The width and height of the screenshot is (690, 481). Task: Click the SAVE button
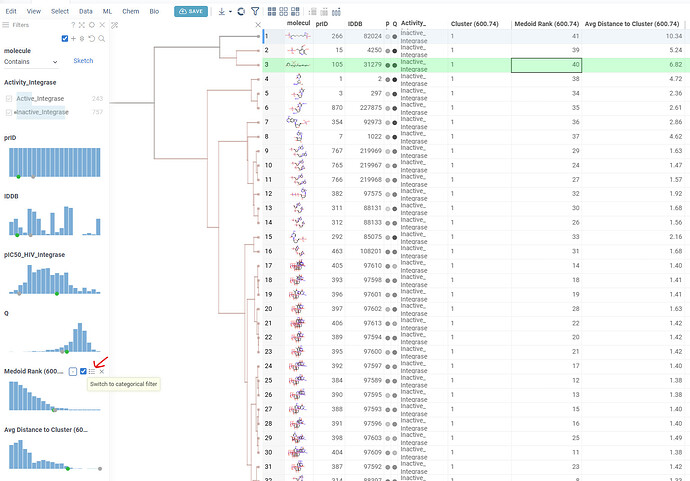(x=191, y=11)
